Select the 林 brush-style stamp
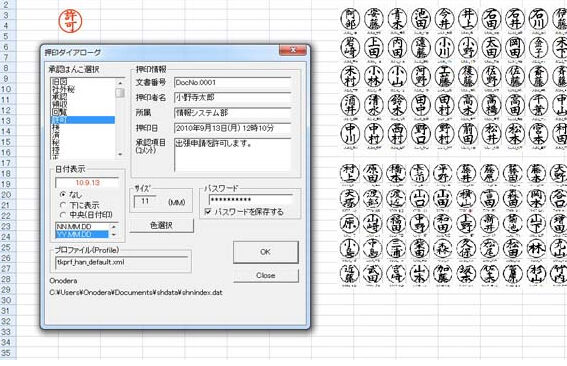Image resolution: width=567 pixels, height=366 pixels. click(536, 249)
